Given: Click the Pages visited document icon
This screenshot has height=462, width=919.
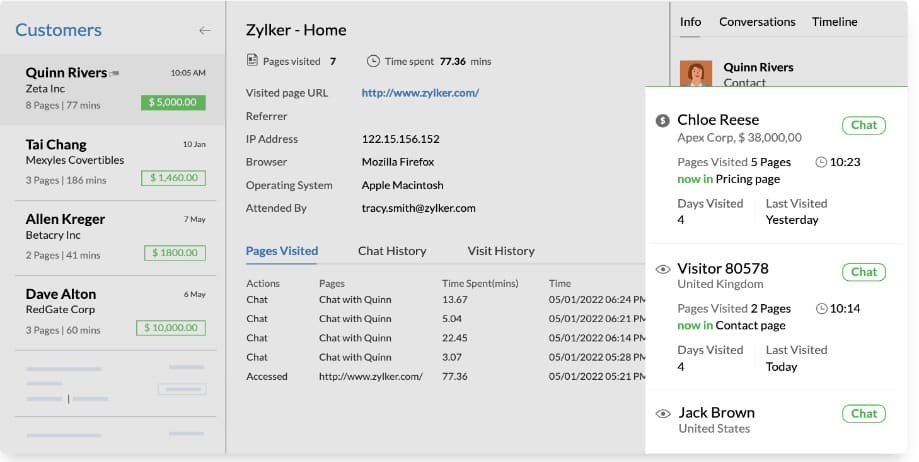Looking at the screenshot, I should coord(252,61).
